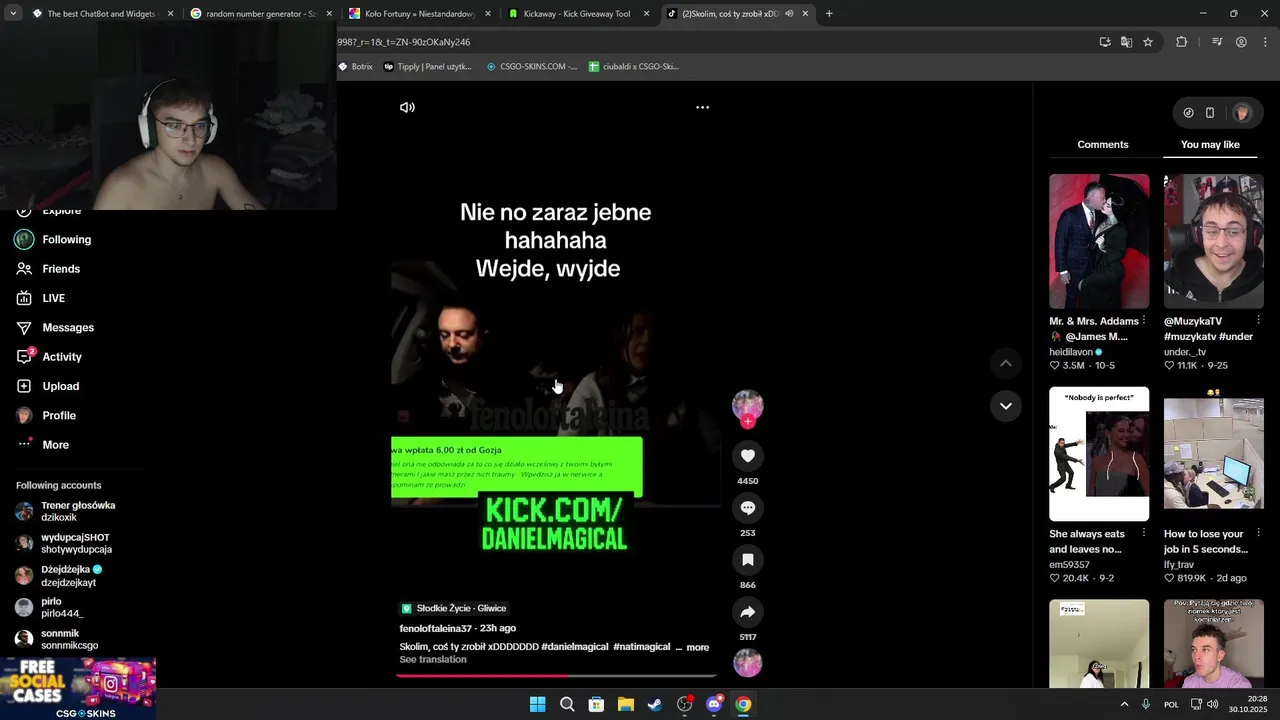Switch to The best ChatBot and Widgets tab
Viewport: 1280px width, 720px height.
[103, 14]
